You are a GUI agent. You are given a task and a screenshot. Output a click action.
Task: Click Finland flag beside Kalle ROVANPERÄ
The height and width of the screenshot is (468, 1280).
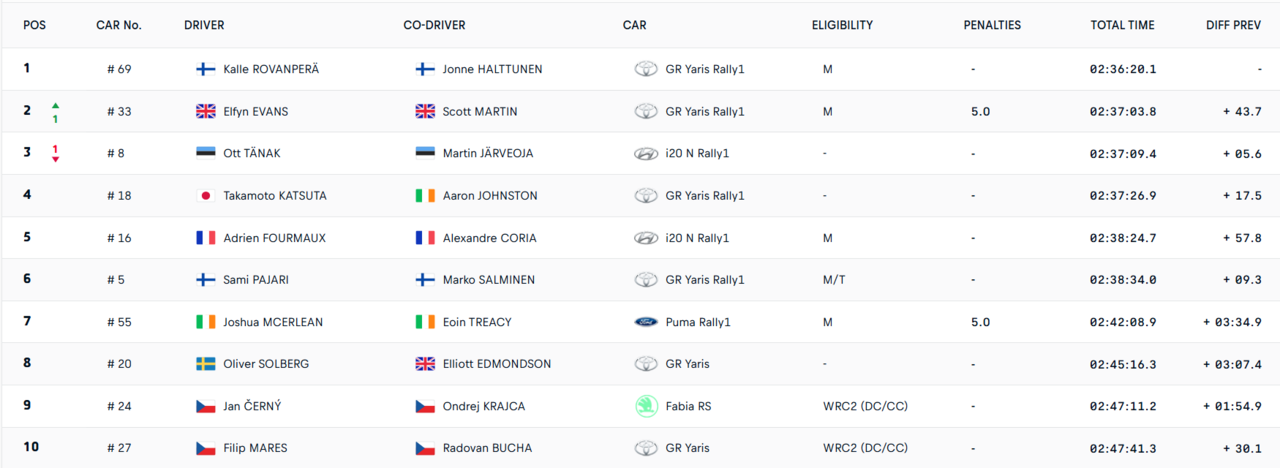[206, 70]
